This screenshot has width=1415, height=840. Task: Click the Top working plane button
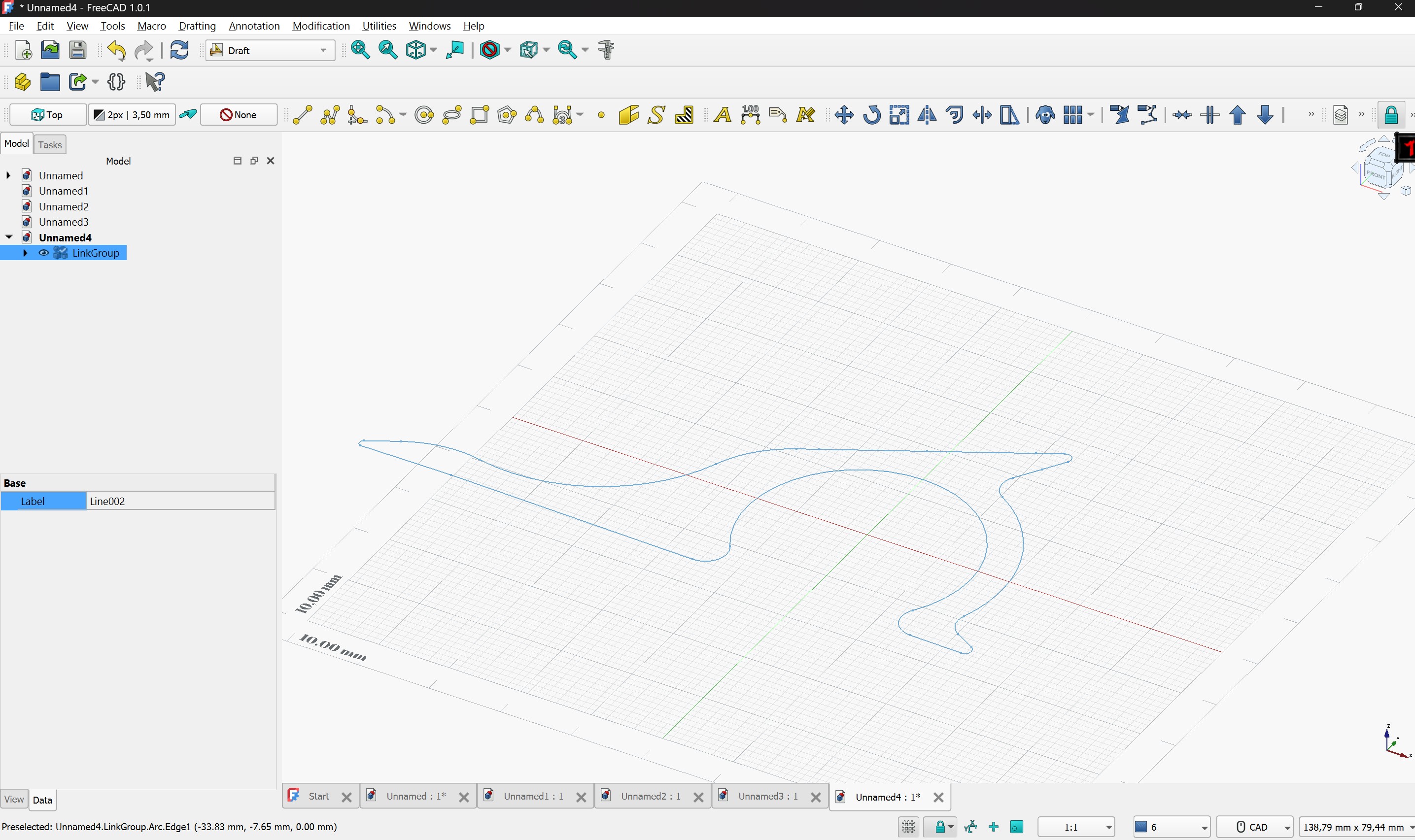(x=48, y=115)
